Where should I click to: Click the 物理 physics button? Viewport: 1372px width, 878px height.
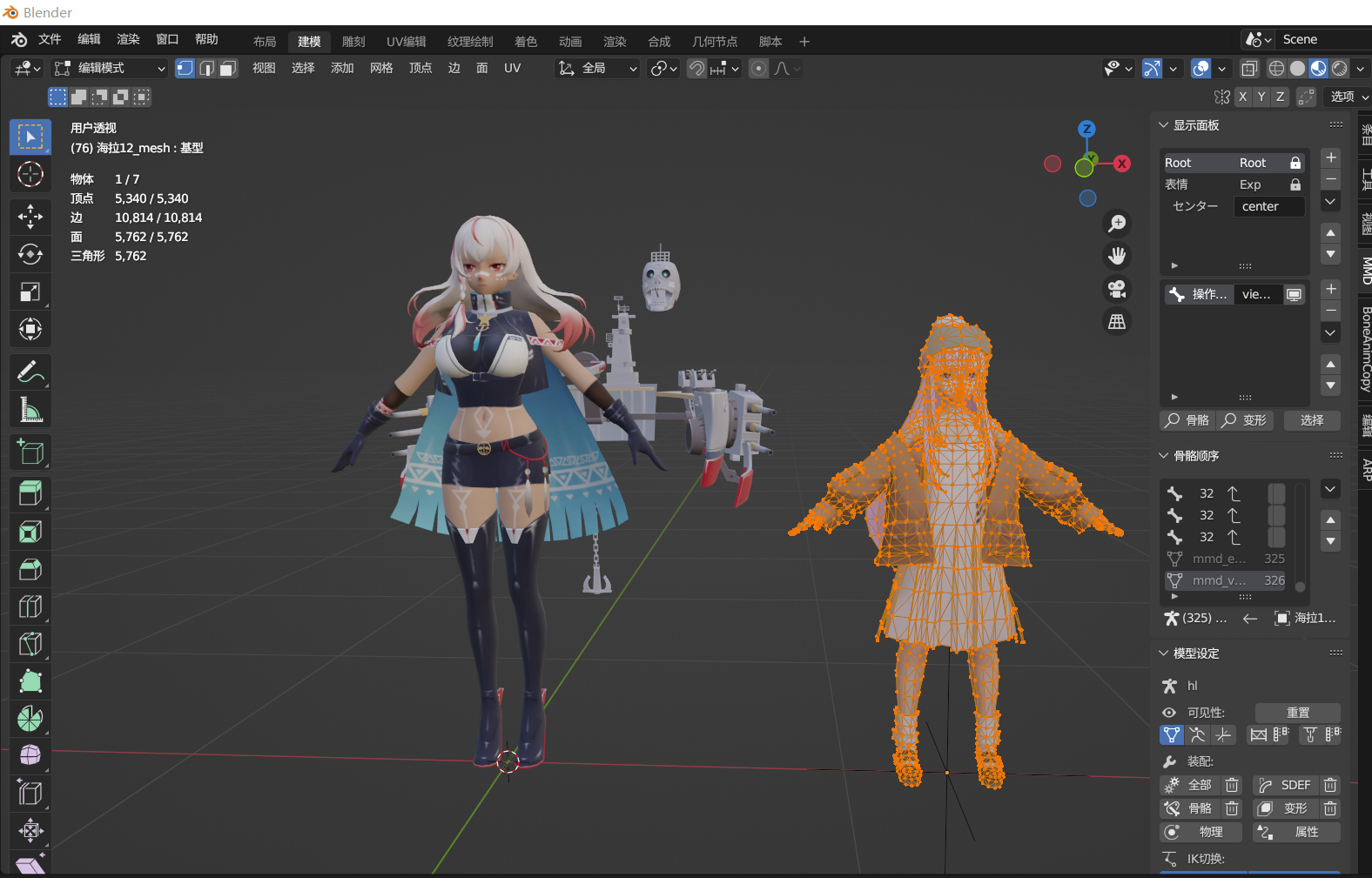pyautogui.click(x=1200, y=832)
